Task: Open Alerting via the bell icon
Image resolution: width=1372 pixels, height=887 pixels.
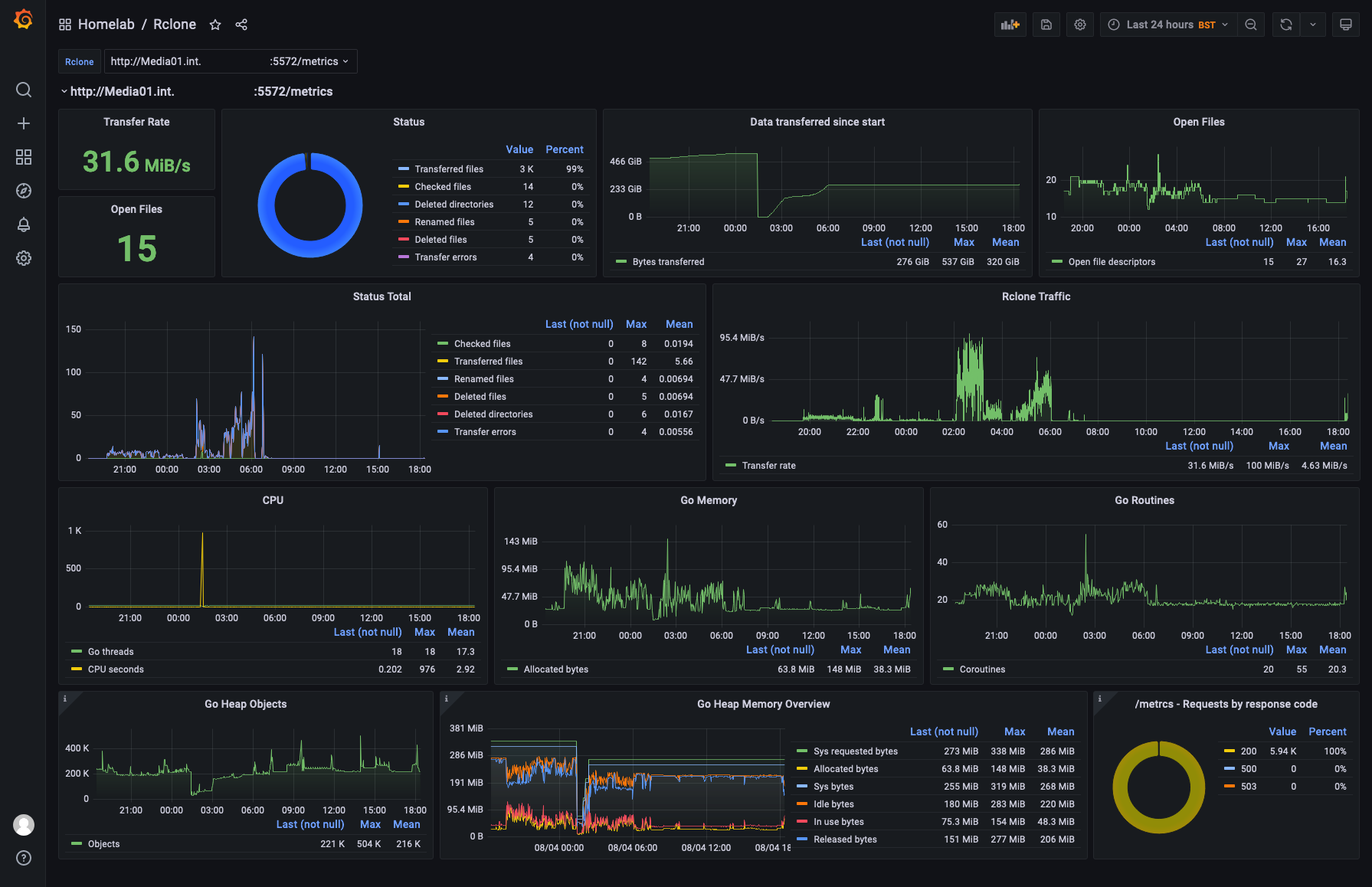Action: pyautogui.click(x=23, y=224)
